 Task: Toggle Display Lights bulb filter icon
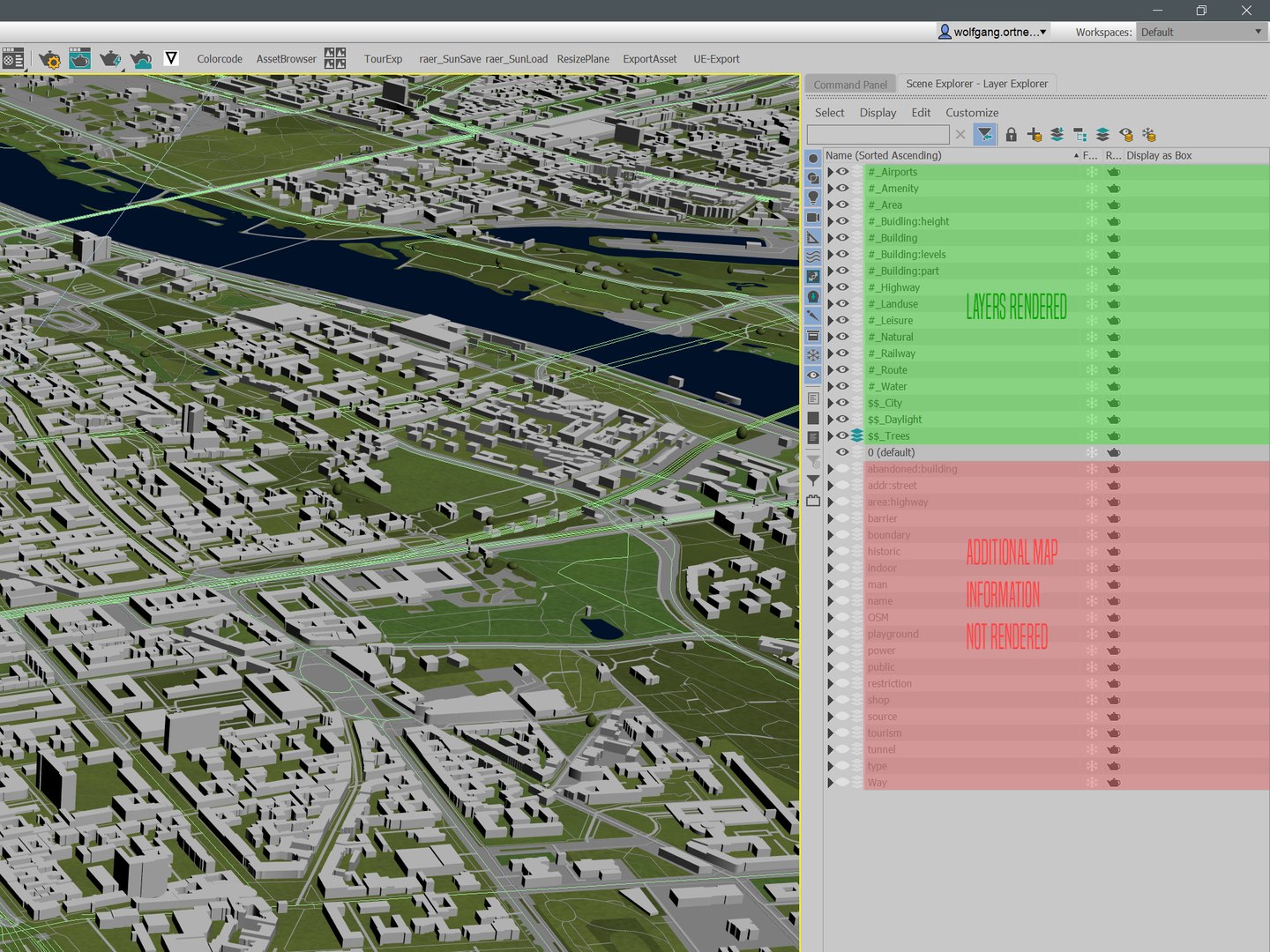click(x=813, y=197)
